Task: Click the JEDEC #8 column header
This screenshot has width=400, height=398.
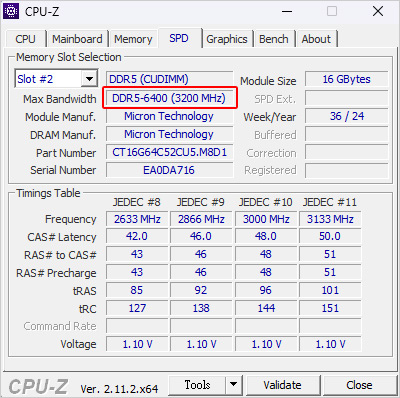Action: (137, 202)
